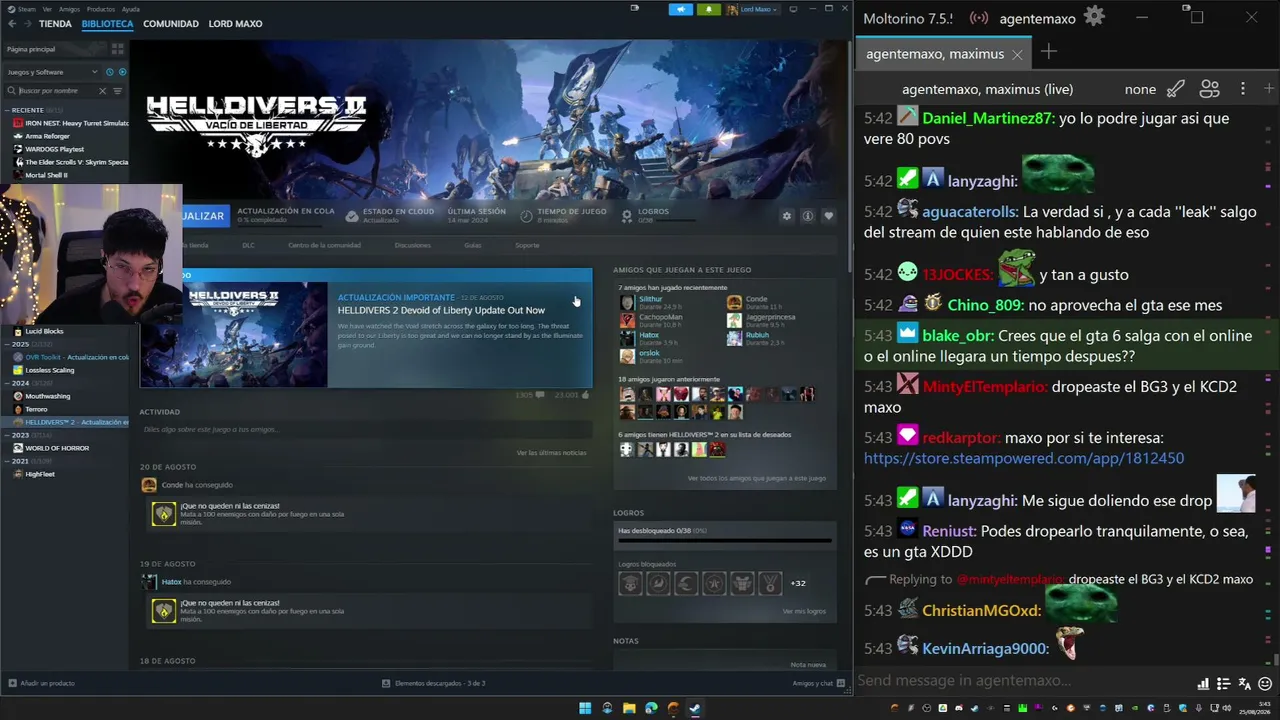
Task: Open Ver las últimas noticias link
Action: 551,453
